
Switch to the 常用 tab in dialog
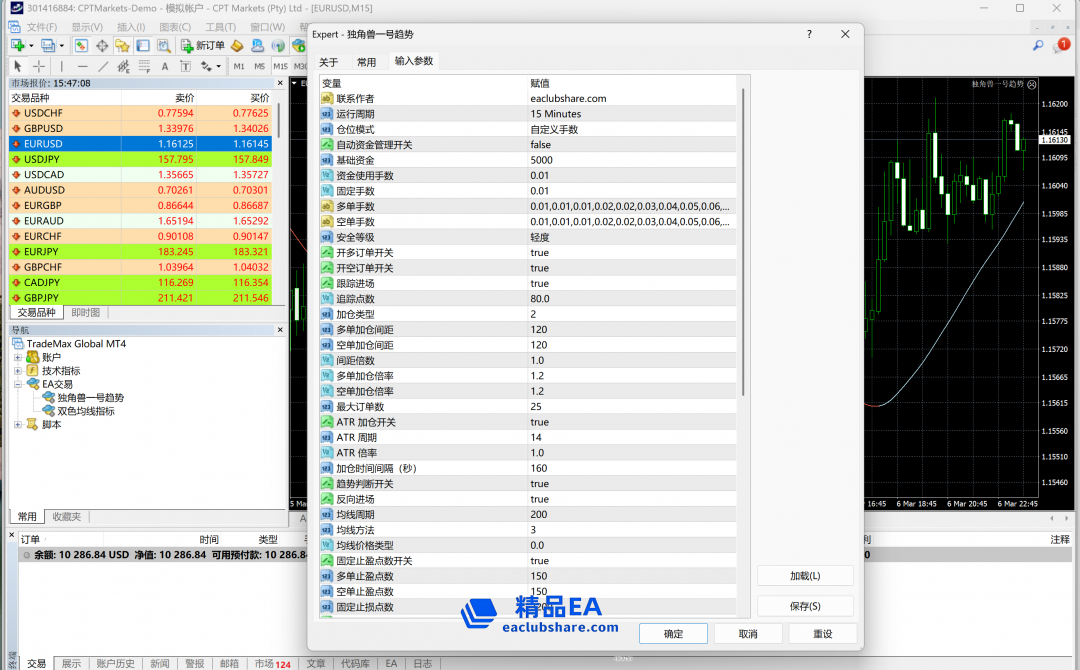(x=367, y=62)
